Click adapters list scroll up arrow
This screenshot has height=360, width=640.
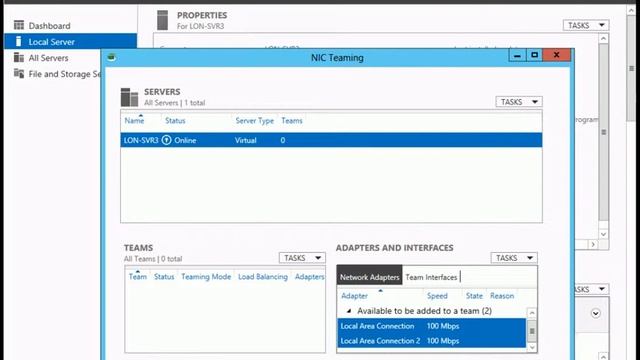click(532, 313)
